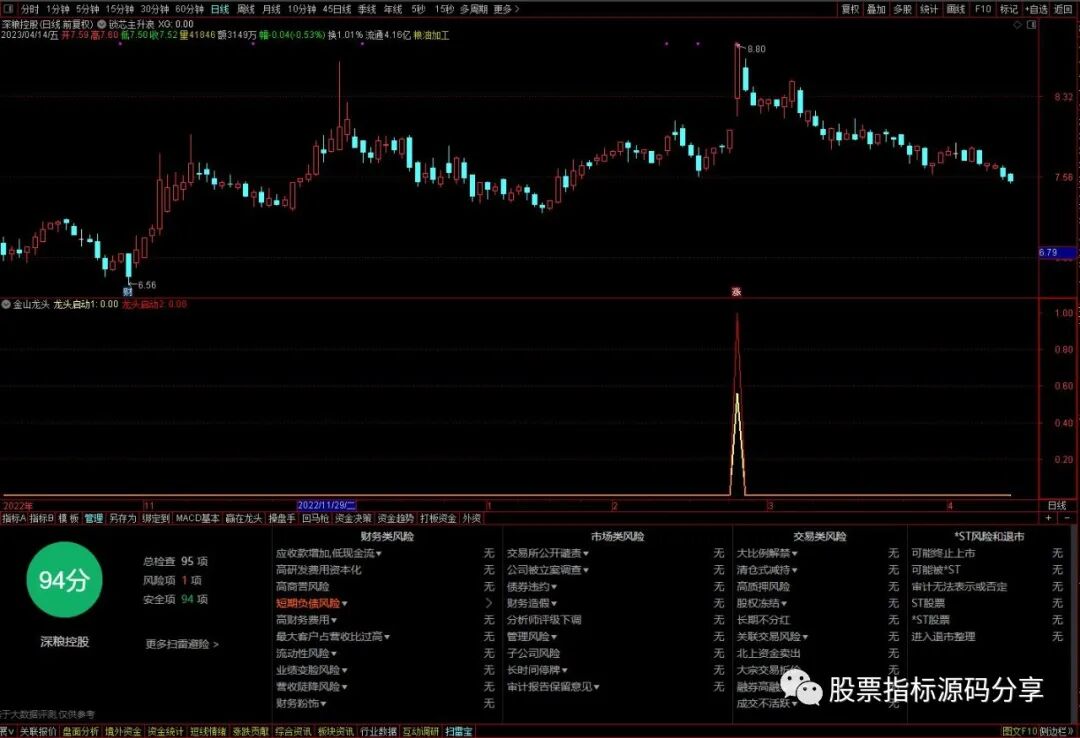Switch to 1分钟 chart period
1080x738 pixels.
(58, 9)
